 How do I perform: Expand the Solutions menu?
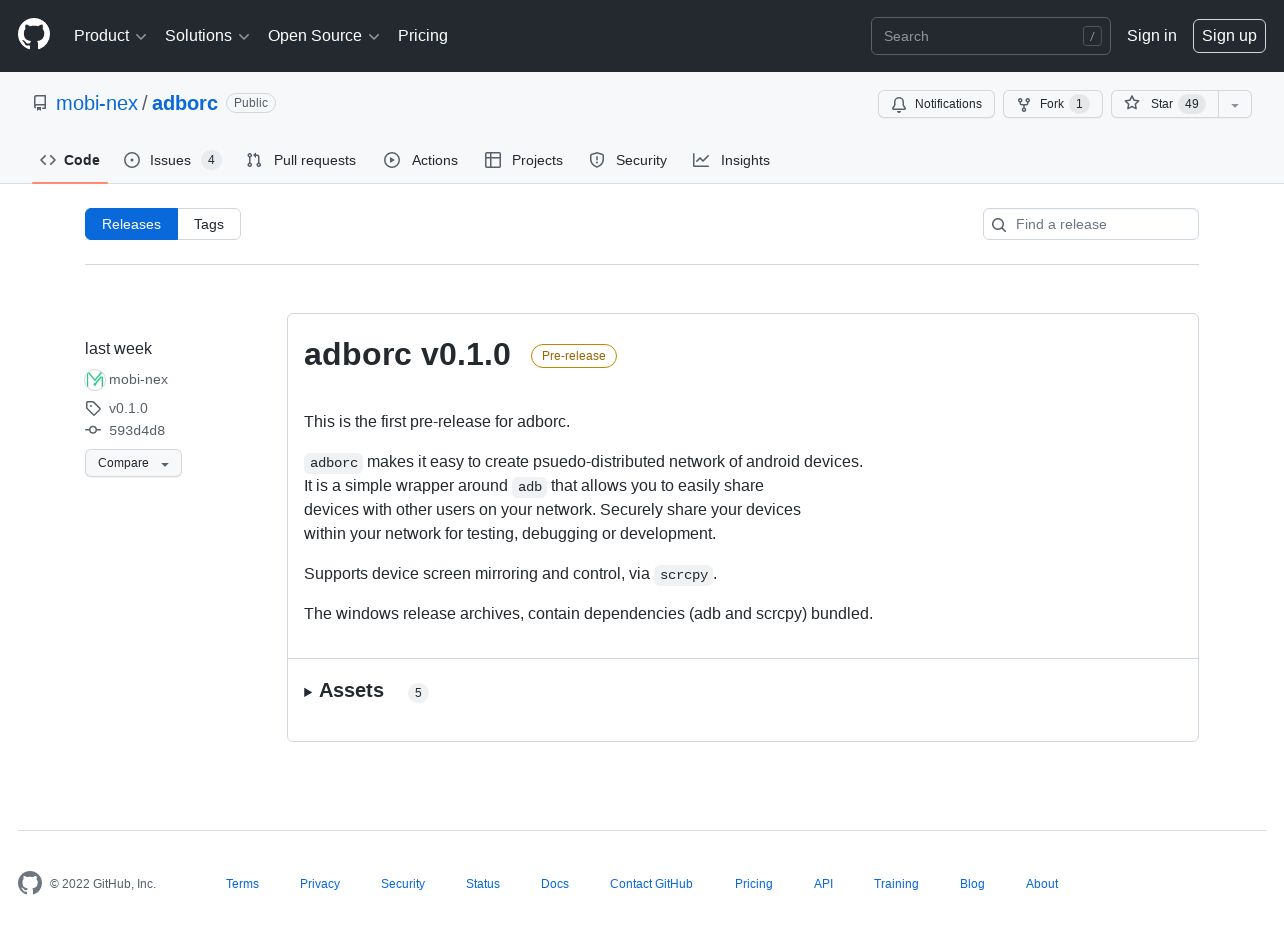coord(207,36)
